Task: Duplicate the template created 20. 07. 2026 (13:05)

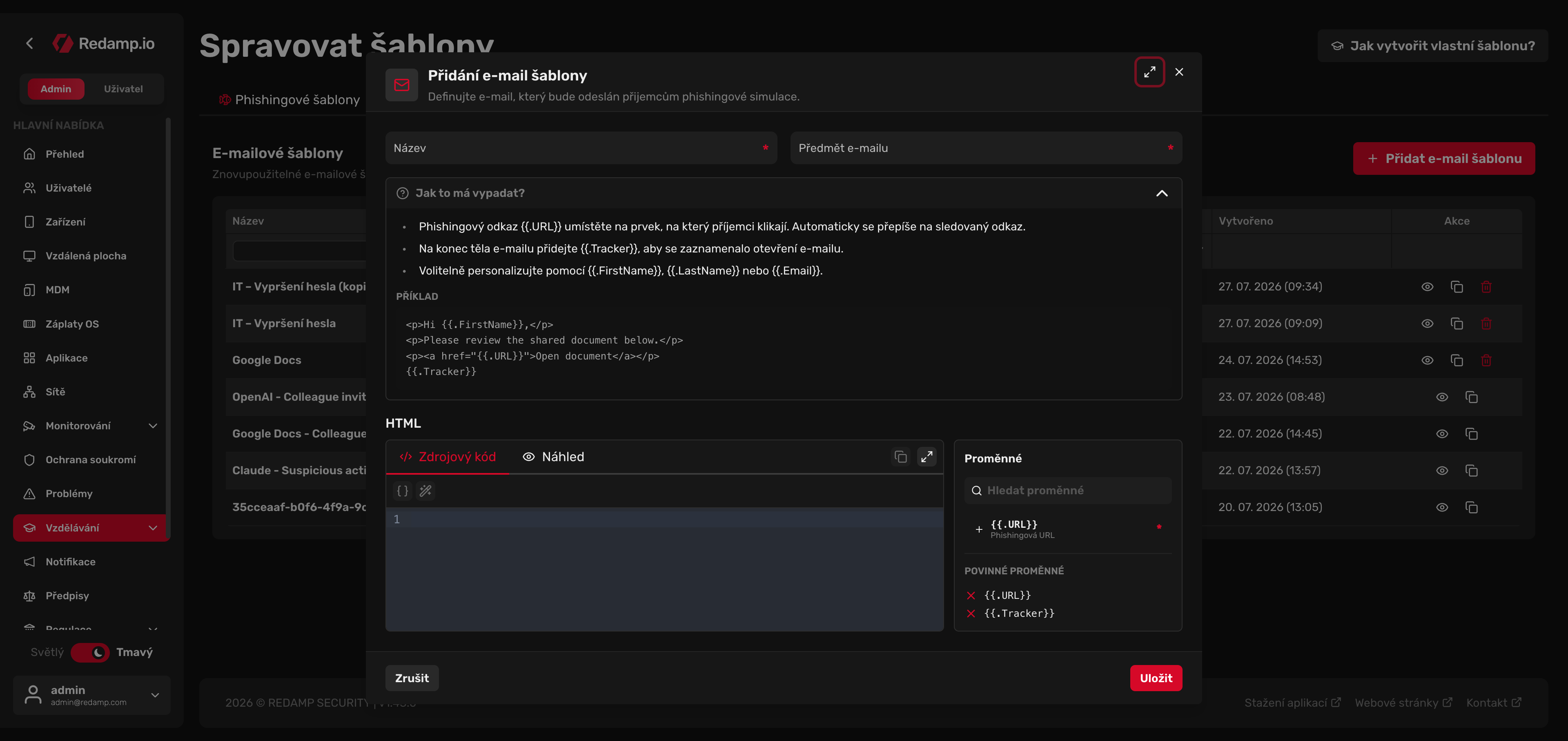Action: 1471,508
